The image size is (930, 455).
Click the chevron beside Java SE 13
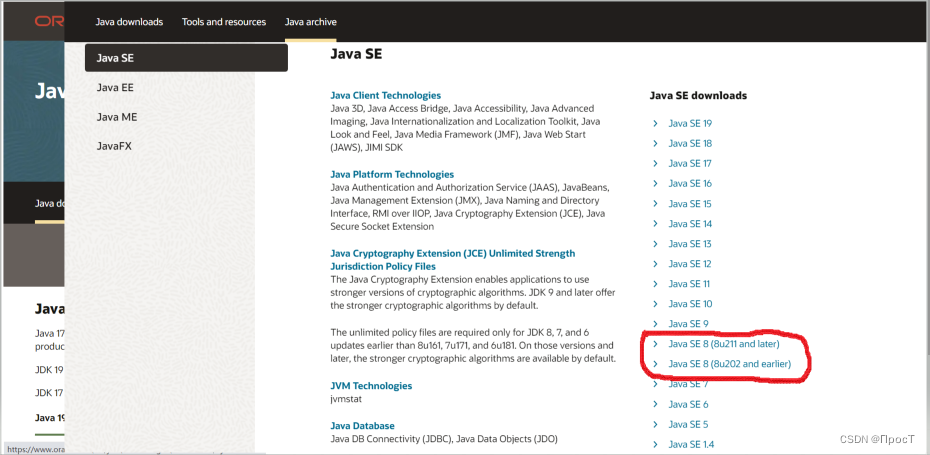[655, 244]
